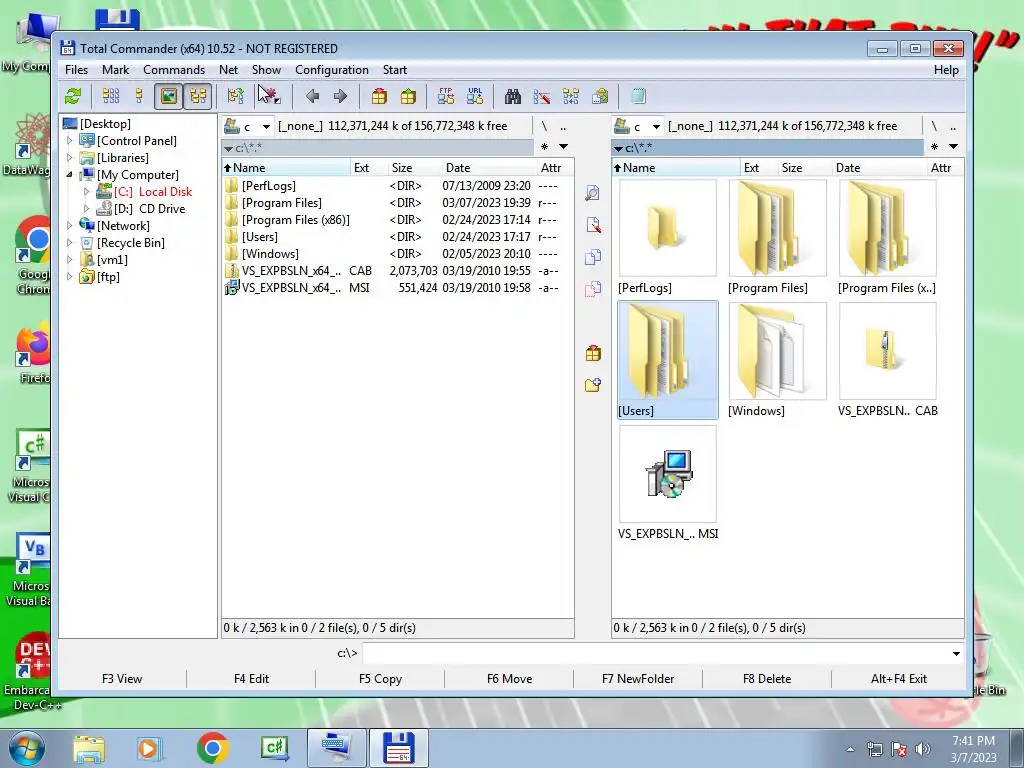Select Users folder thumbnail in right panel
The height and width of the screenshot is (768, 1024).
click(x=667, y=360)
